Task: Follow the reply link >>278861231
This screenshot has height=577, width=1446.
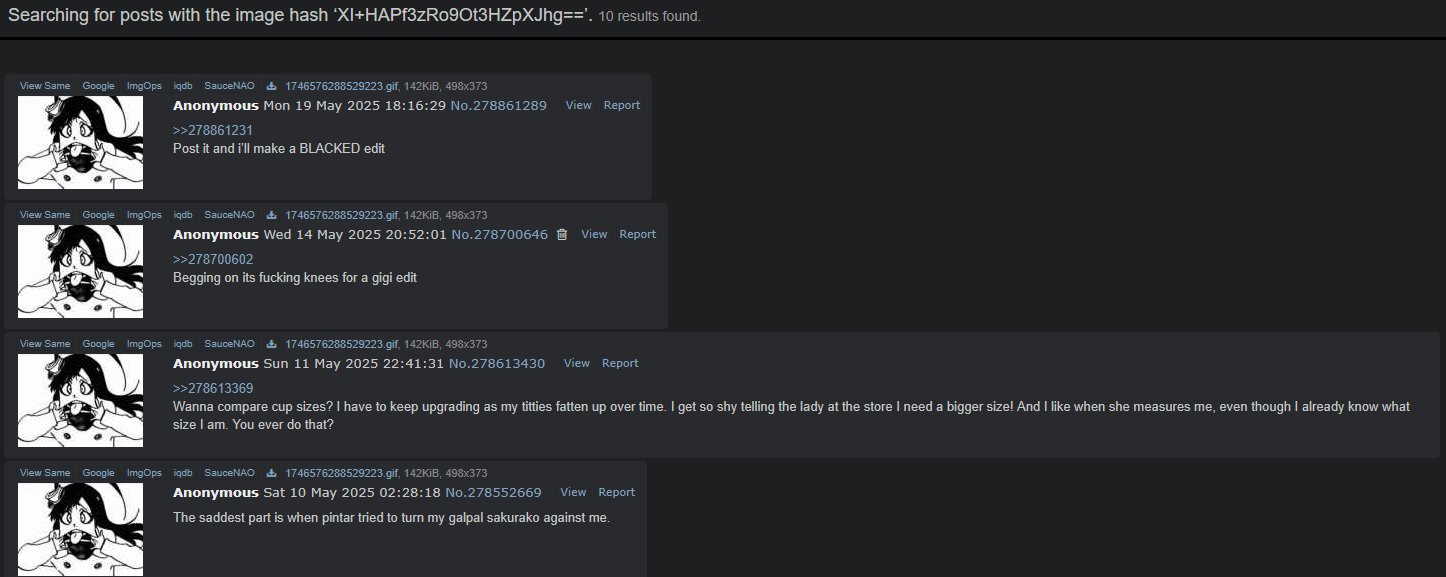Action: pyautogui.click(x=213, y=130)
